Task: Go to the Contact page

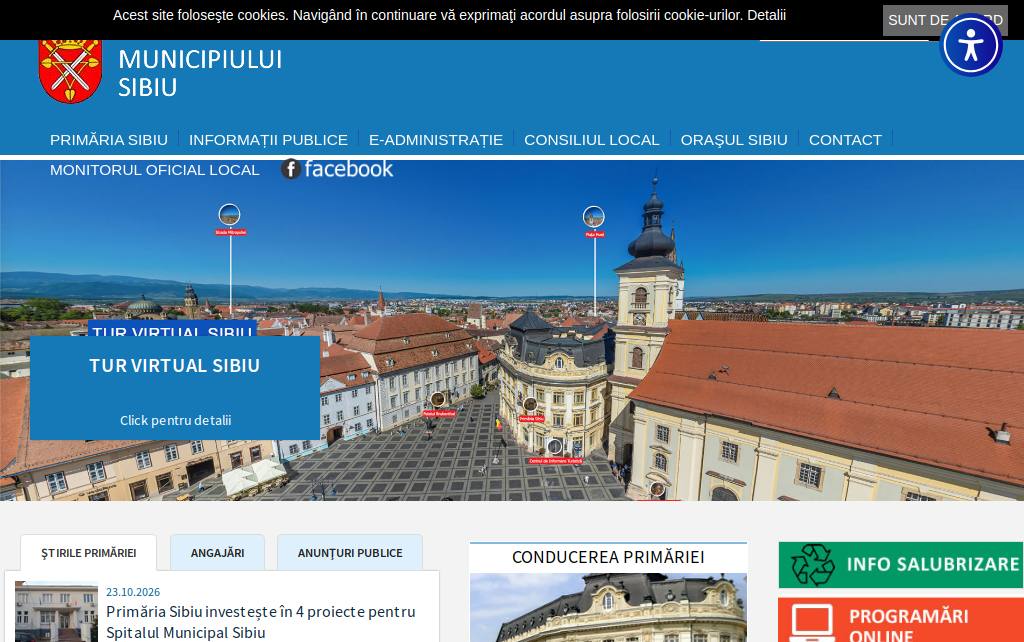Action: (x=845, y=140)
